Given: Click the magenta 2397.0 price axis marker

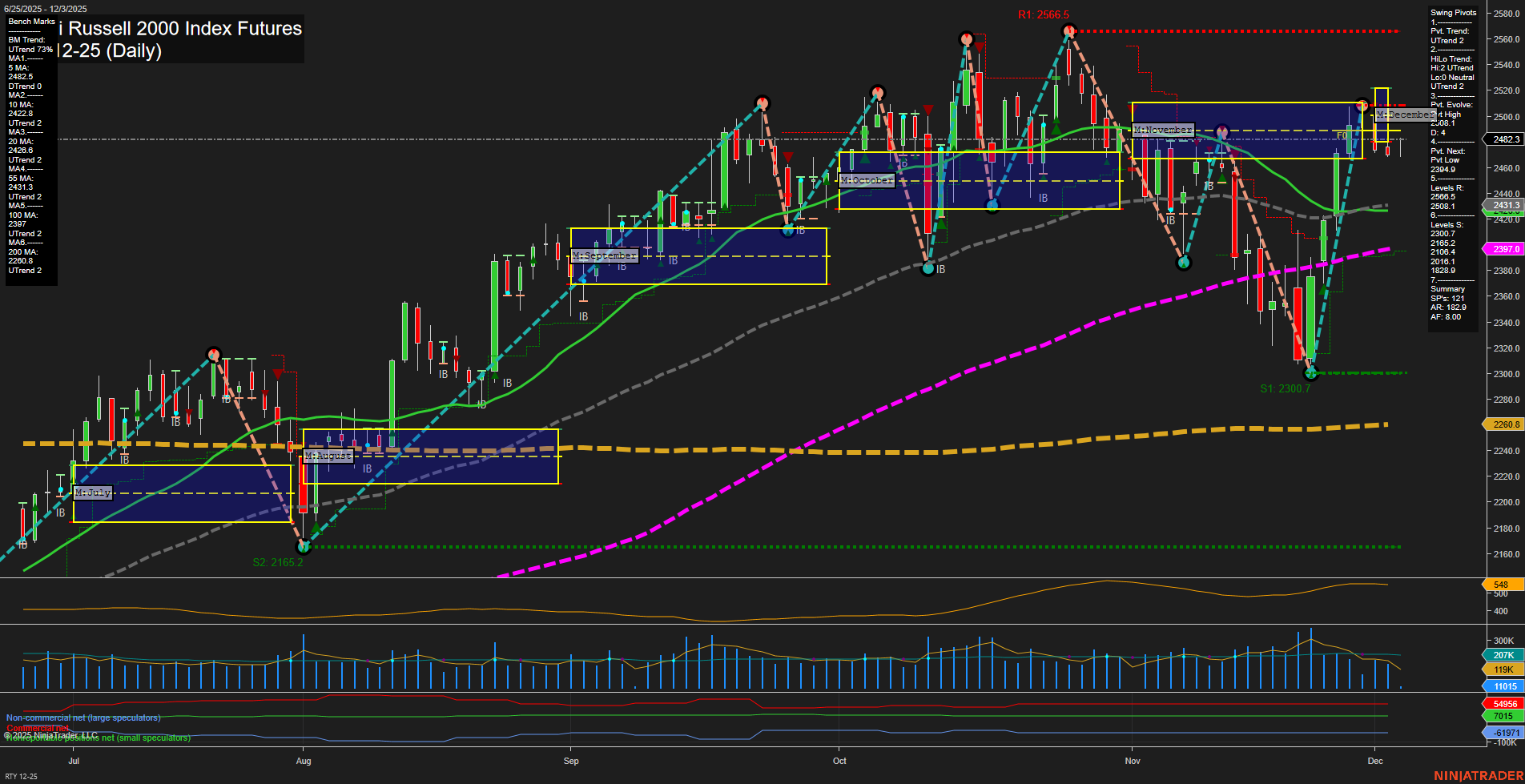Looking at the screenshot, I should click(x=1506, y=249).
